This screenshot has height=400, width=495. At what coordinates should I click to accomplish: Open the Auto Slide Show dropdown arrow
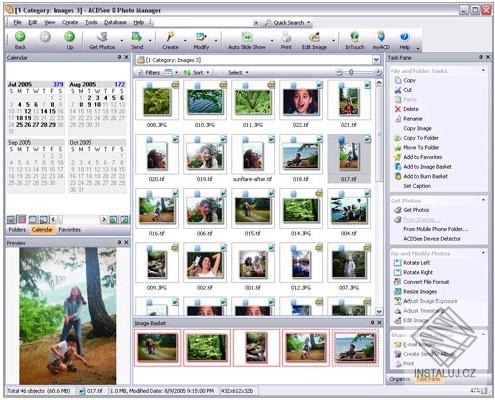tap(272, 41)
